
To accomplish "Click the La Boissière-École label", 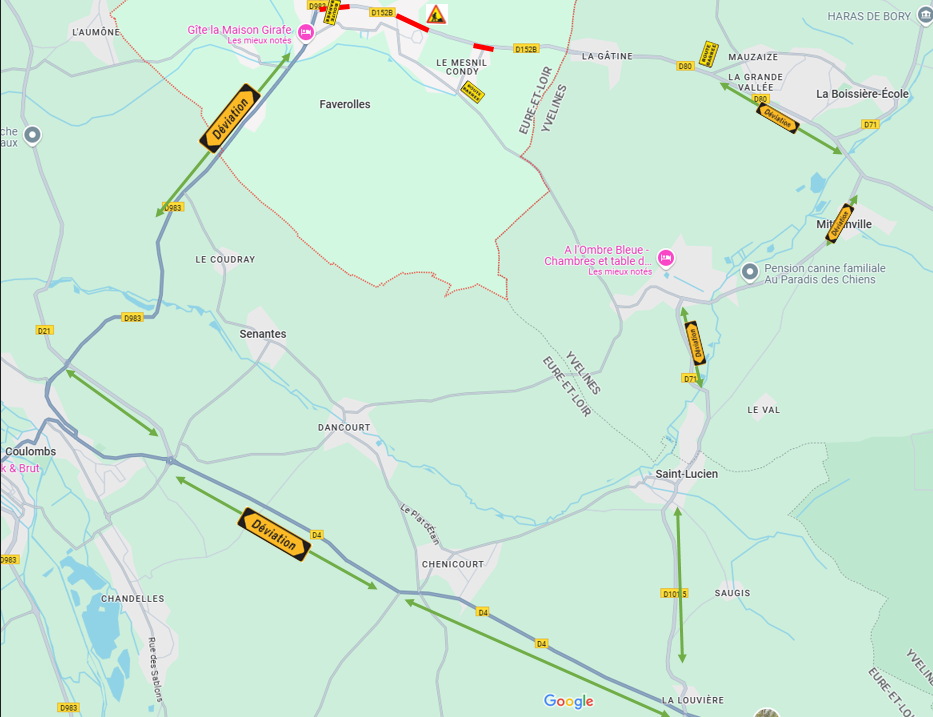I will [x=862, y=93].
